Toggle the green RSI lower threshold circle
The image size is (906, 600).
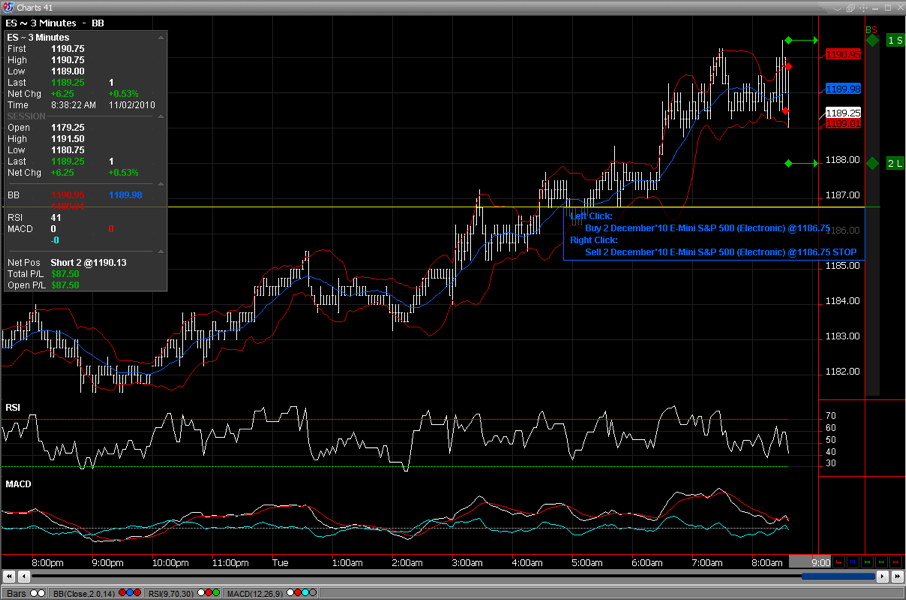[x=216, y=593]
